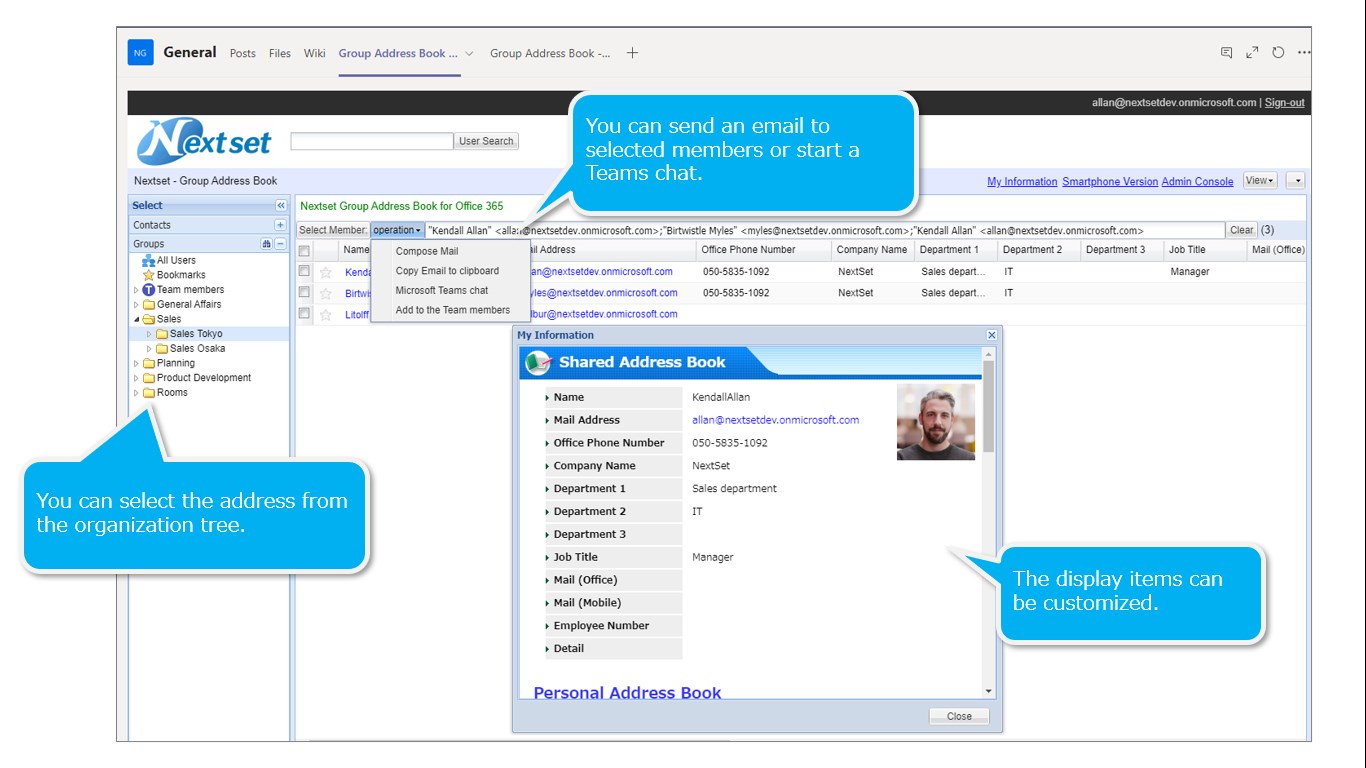Click the Clear button

coord(1241,230)
